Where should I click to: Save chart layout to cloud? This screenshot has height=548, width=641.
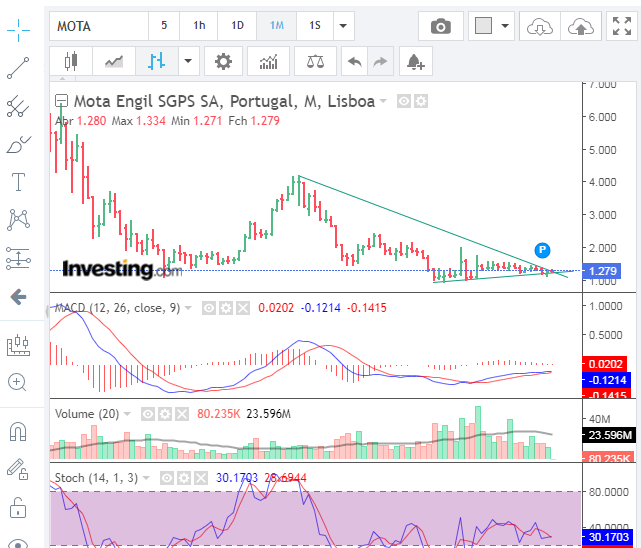click(x=581, y=26)
